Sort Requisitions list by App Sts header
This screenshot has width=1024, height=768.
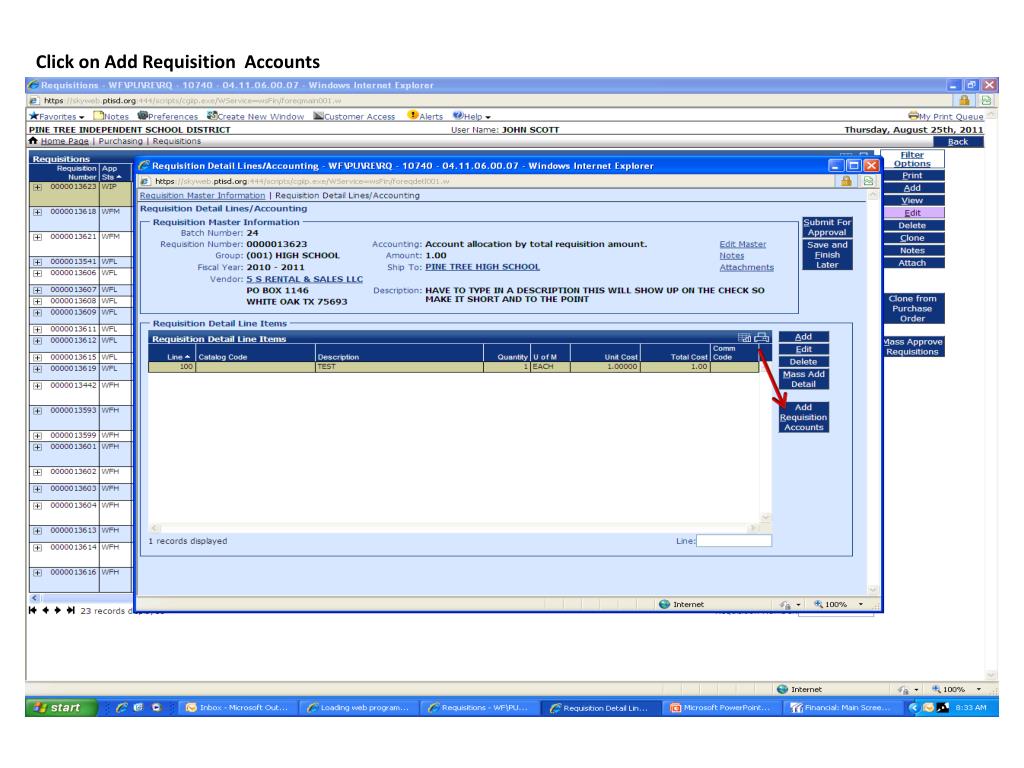point(115,172)
